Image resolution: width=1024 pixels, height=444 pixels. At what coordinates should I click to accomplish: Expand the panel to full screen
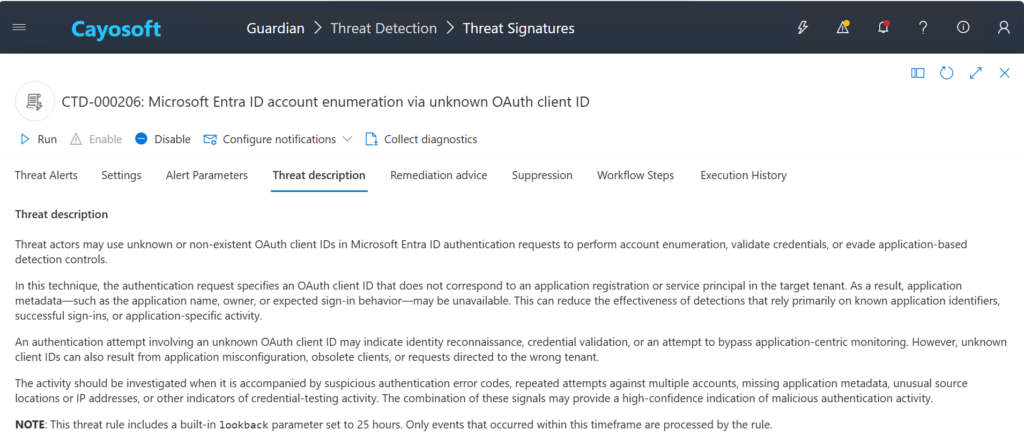pyautogui.click(x=976, y=73)
